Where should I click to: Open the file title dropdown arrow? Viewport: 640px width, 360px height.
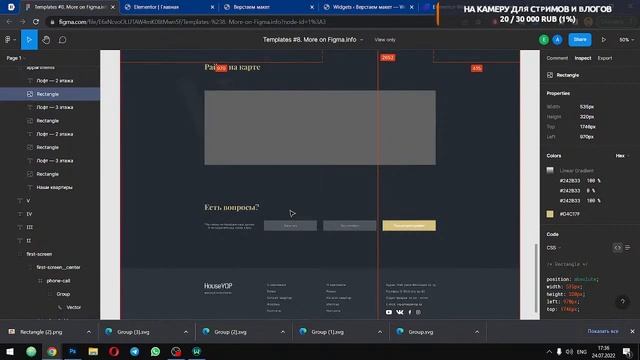[362, 40]
